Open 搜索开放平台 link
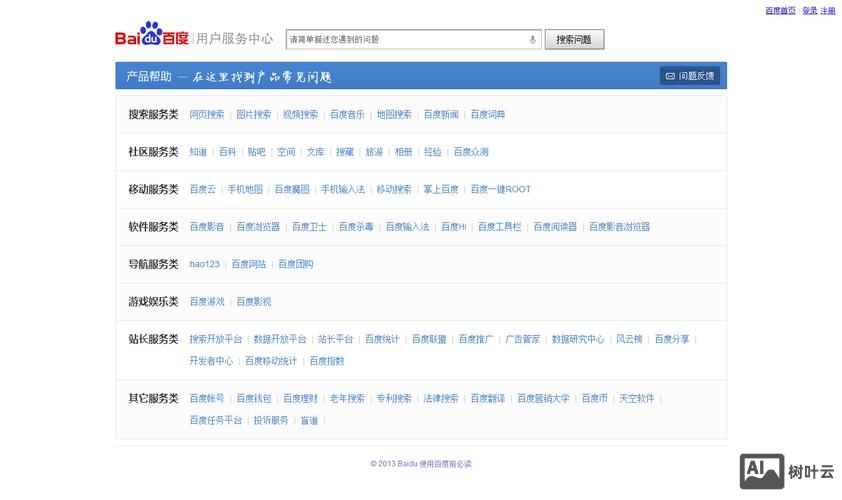 [215, 339]
